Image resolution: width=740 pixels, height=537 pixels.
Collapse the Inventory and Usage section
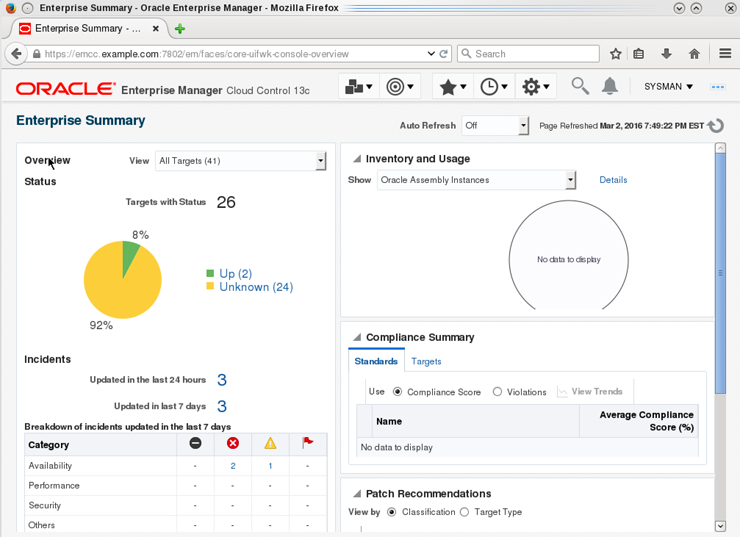[357, 159]
